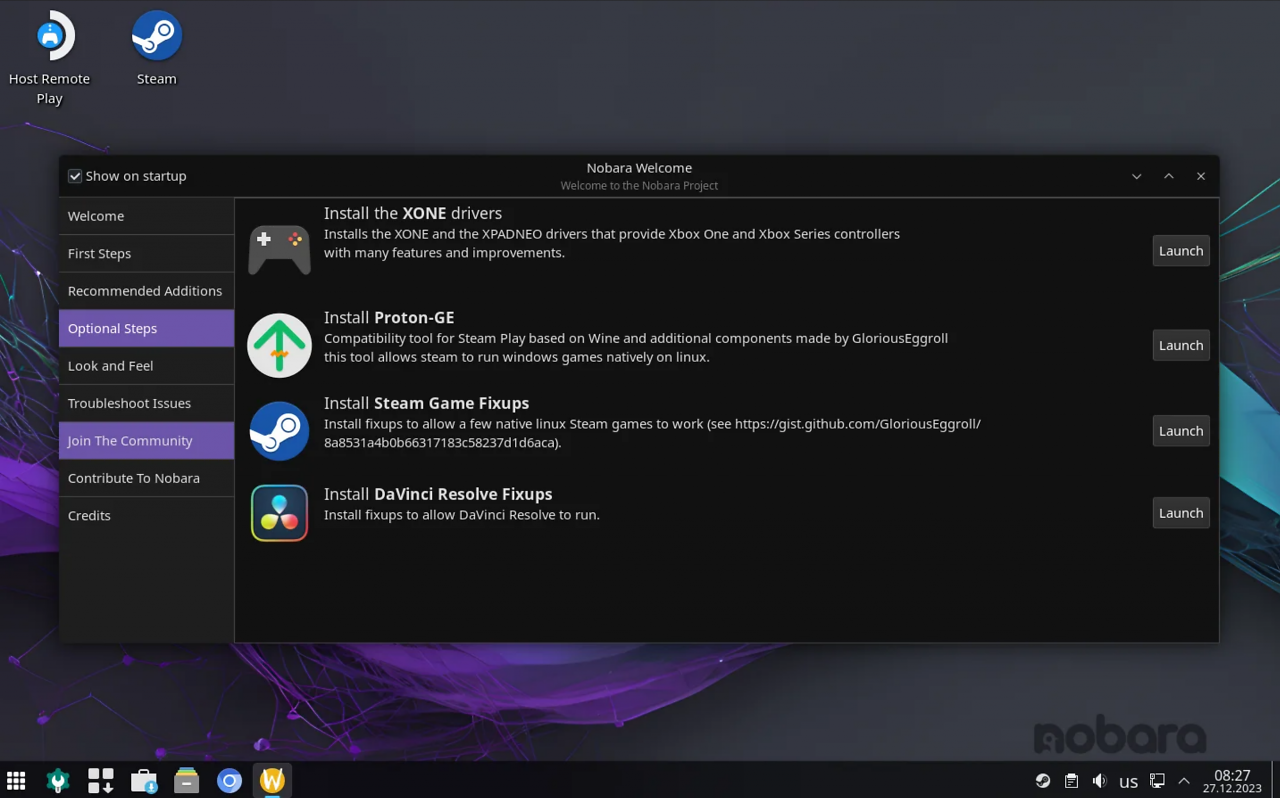Click the 'Install the XONE drivers' heading
The height and width of the screenshot is (798, 1280).
tap(413, 213)
